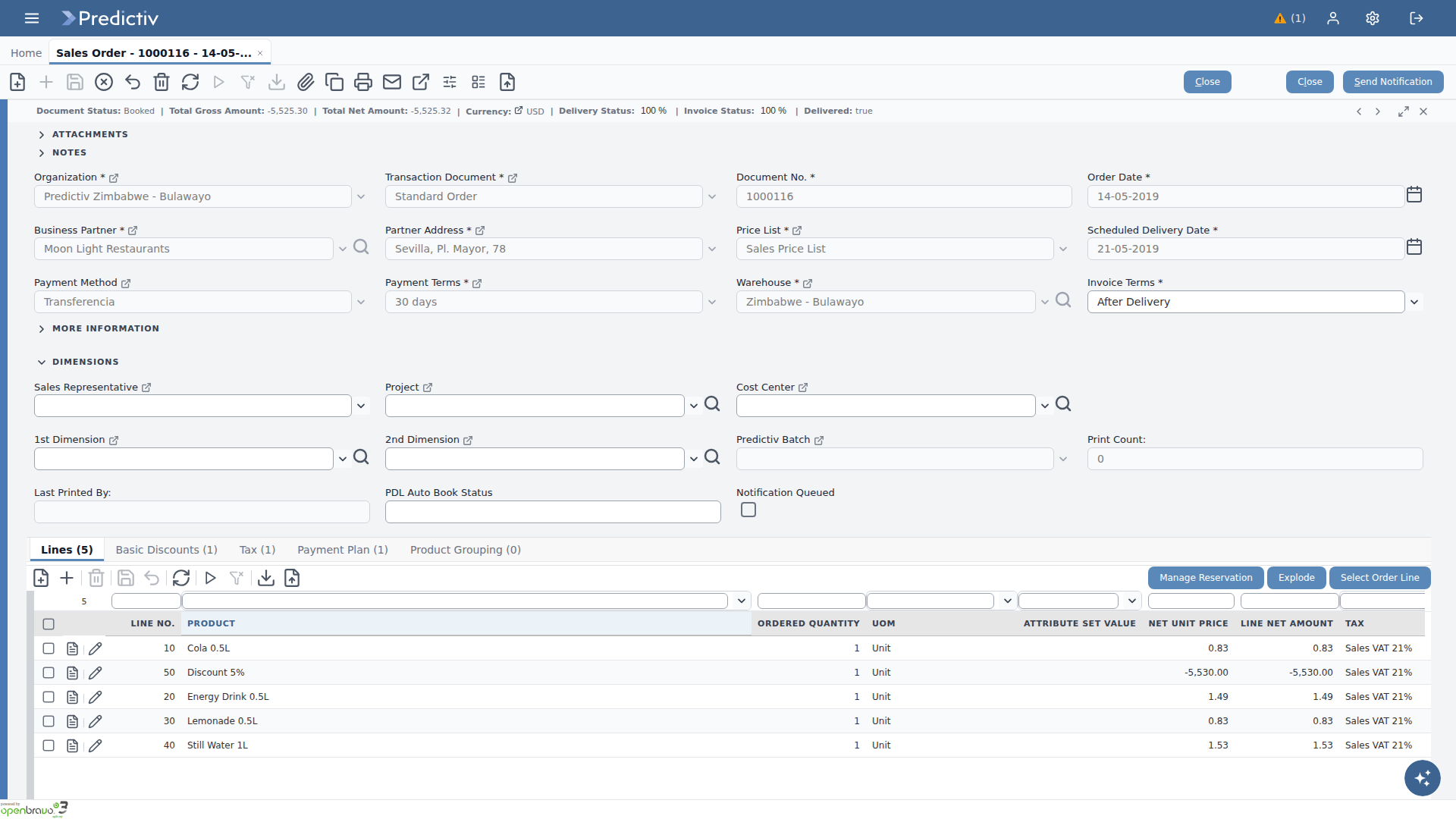Open the Transaction Document dropdown arrow
This screenshot has height=819, width=1456.
(712, 196)
